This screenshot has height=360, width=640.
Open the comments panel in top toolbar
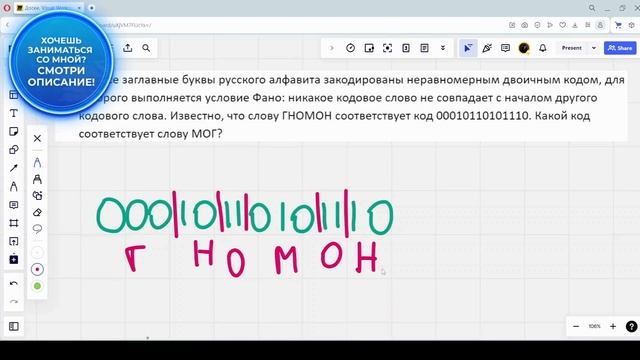click(x=505, y=48)
